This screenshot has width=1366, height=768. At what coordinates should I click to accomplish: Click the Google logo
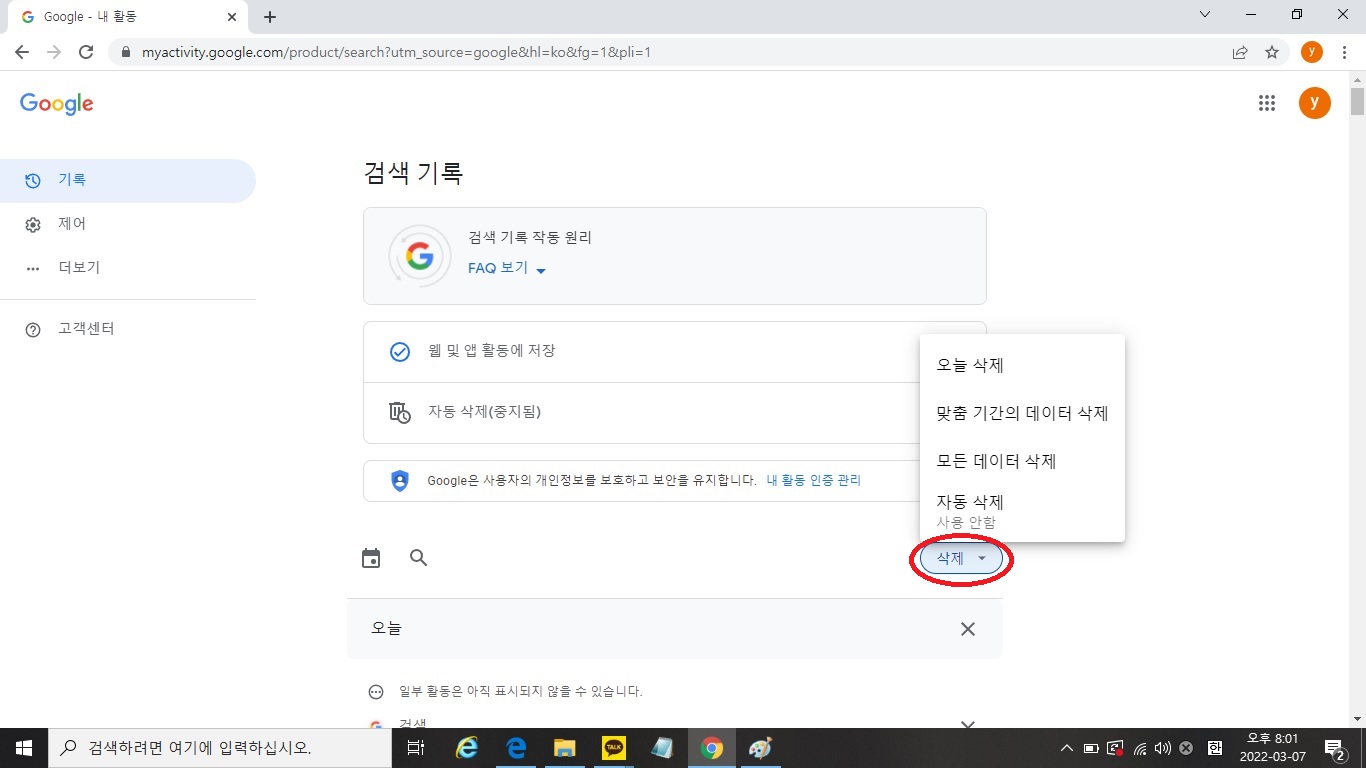[57, 104]
